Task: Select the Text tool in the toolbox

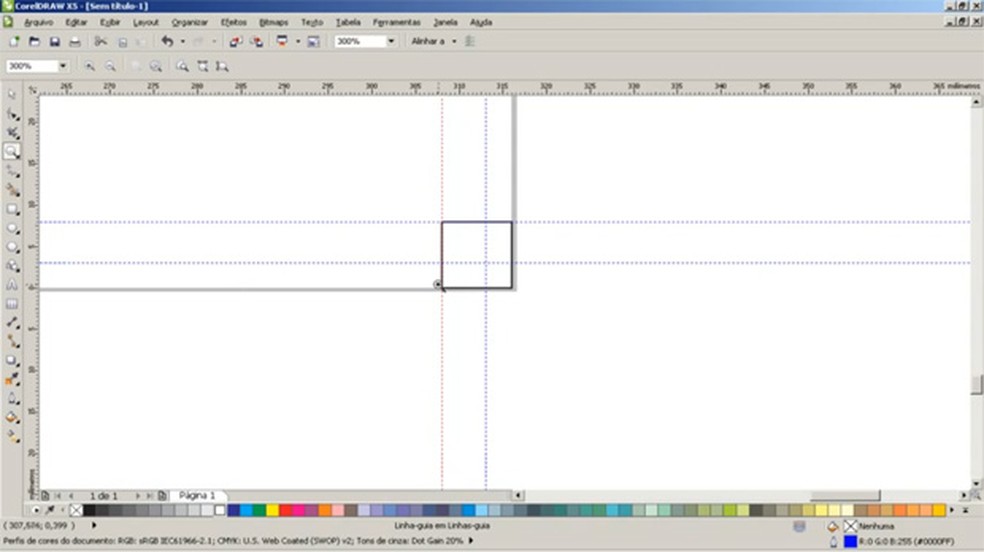Action: (x=12, y=285)
